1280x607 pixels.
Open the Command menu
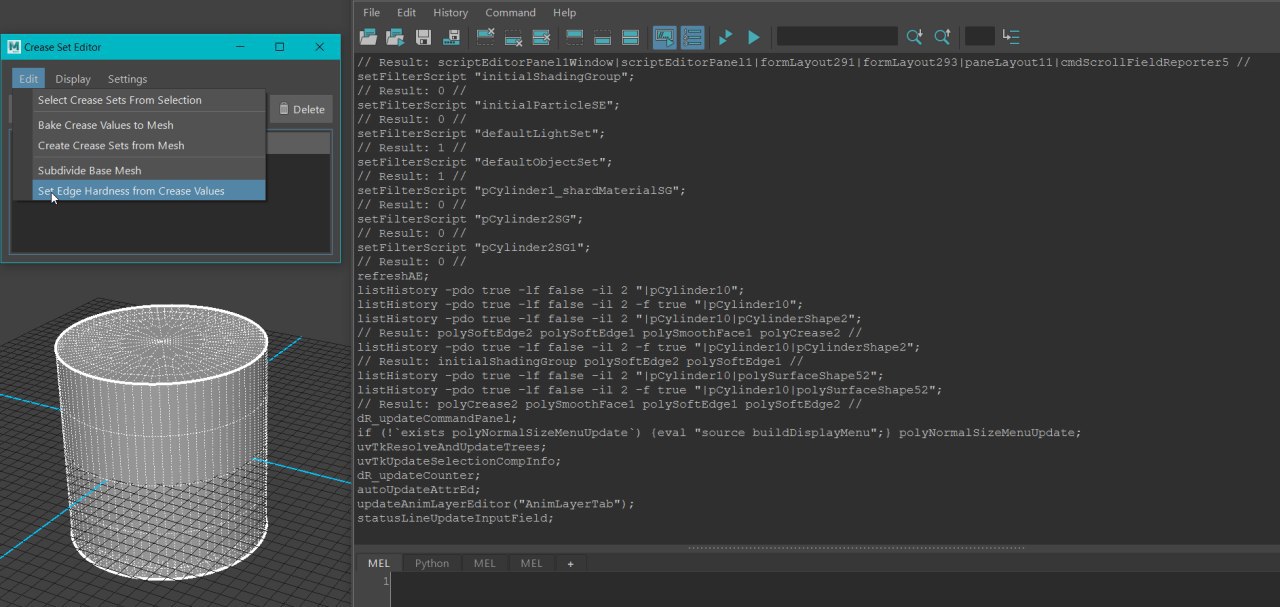coord(510,13)
